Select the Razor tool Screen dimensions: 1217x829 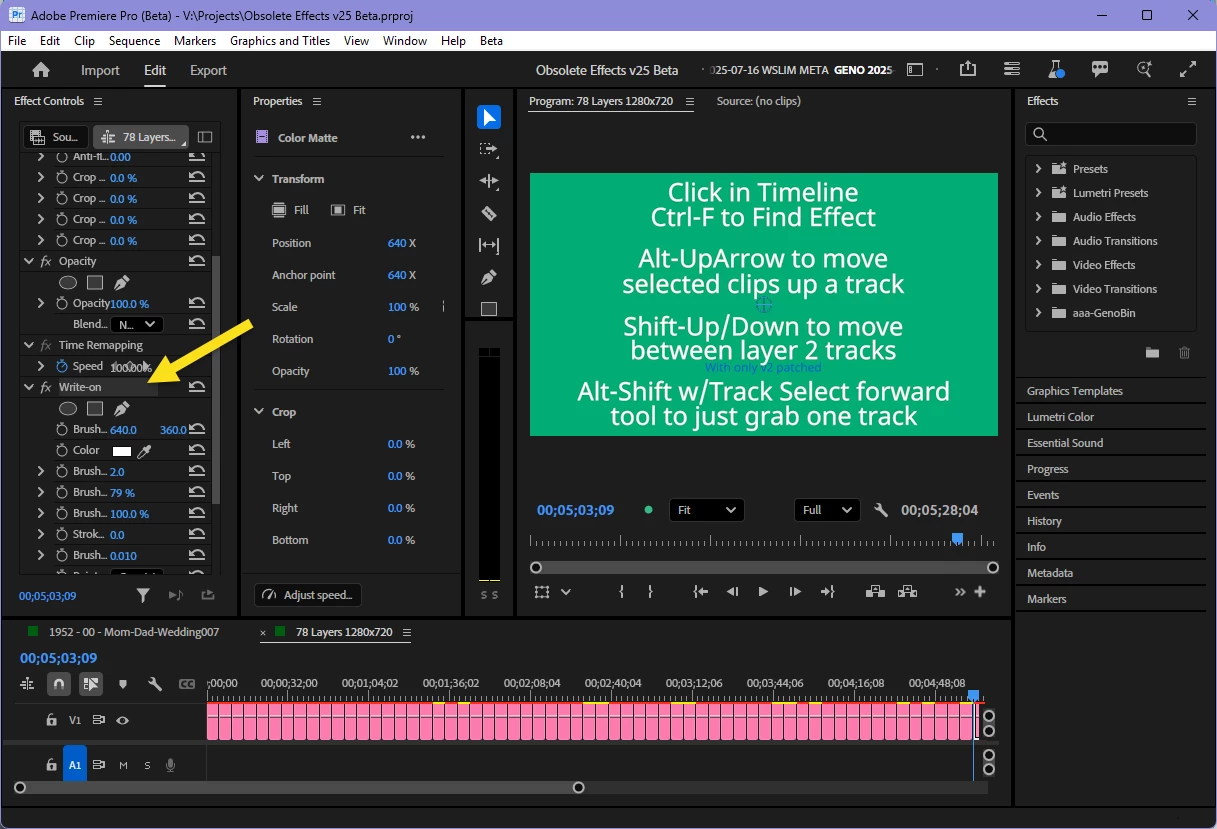[x=489, y=213]
